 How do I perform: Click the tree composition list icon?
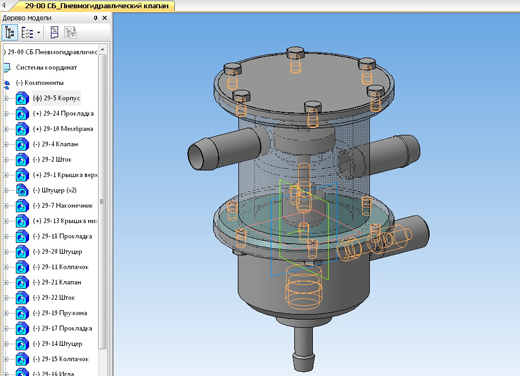coord(27,33)
